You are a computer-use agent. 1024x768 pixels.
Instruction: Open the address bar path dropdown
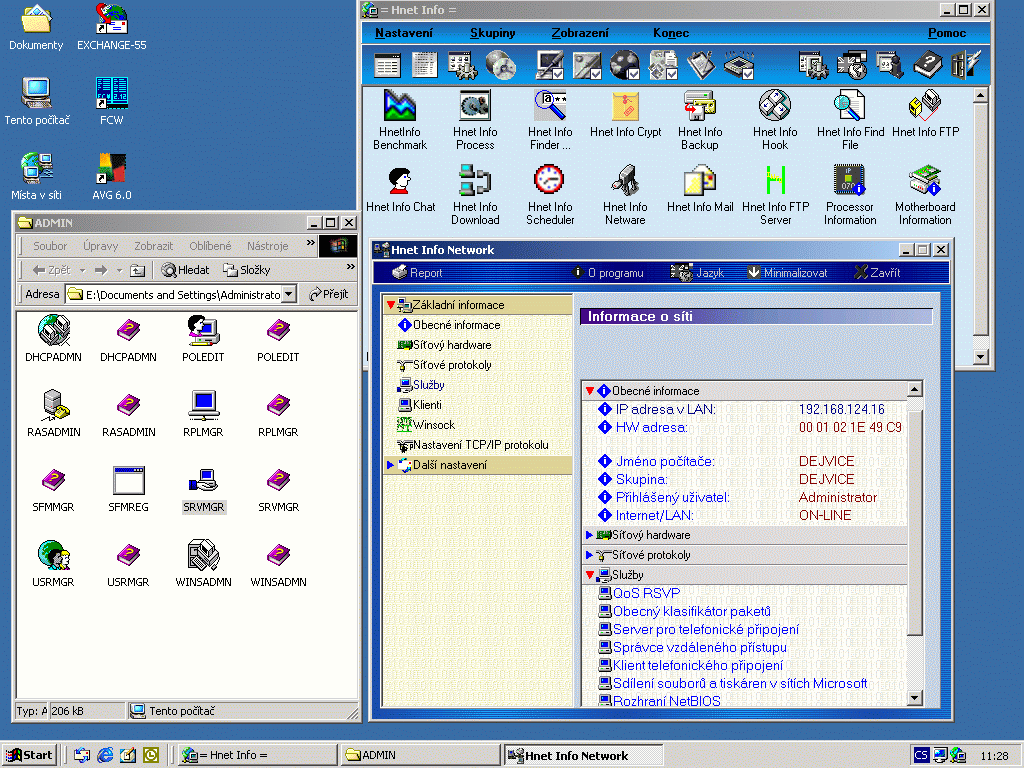pyautogui.click(x=289, y=294)
